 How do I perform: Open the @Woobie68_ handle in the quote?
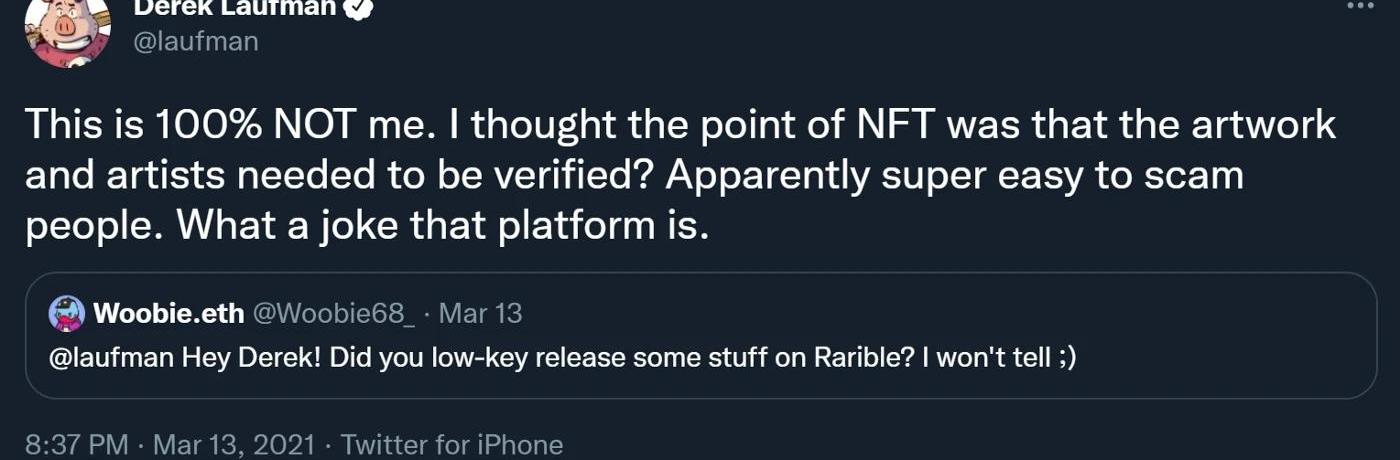click(333, 314)
